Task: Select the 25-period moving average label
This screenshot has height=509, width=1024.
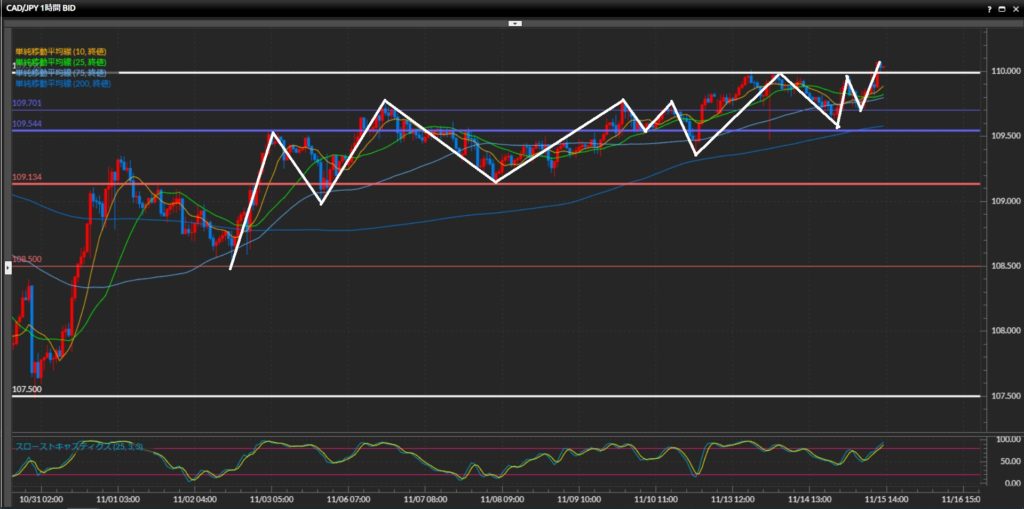Action: [x=61, y=62]
